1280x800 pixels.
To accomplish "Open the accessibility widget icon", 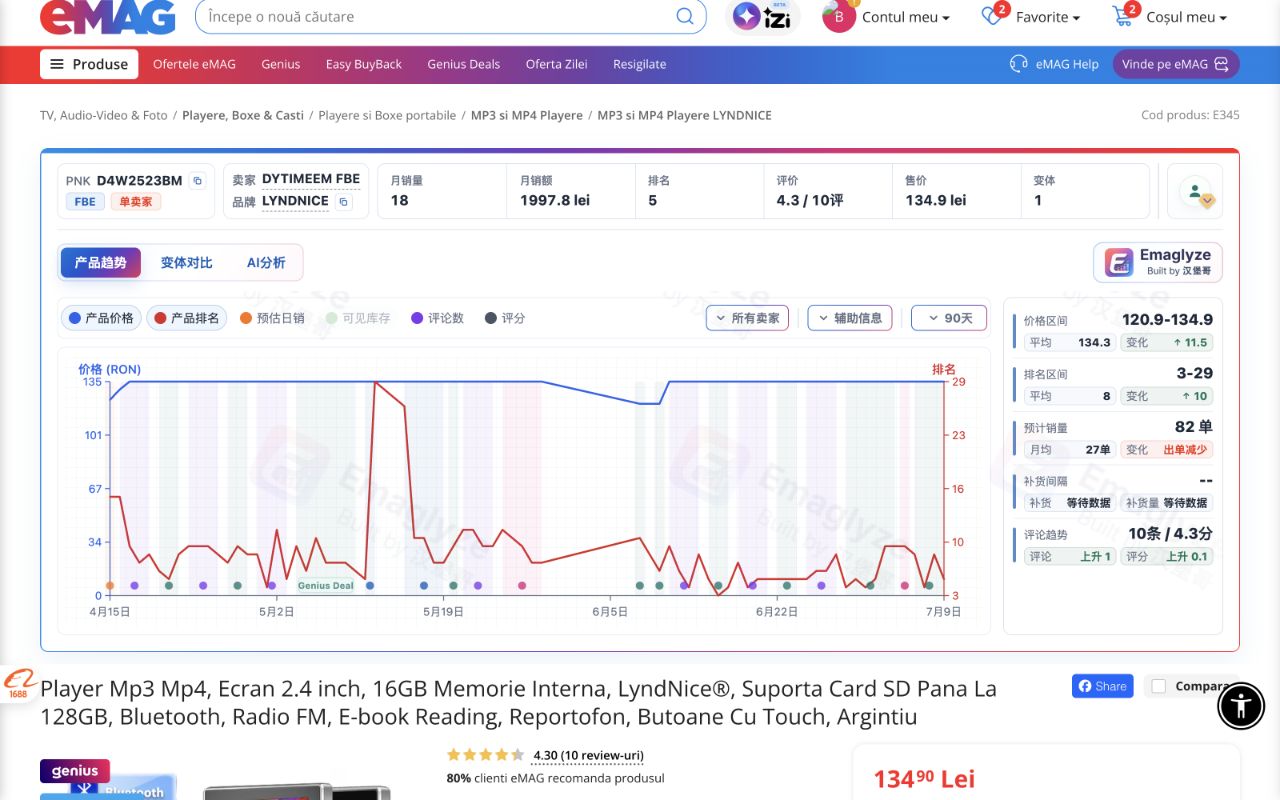I will pos(1241,705).
